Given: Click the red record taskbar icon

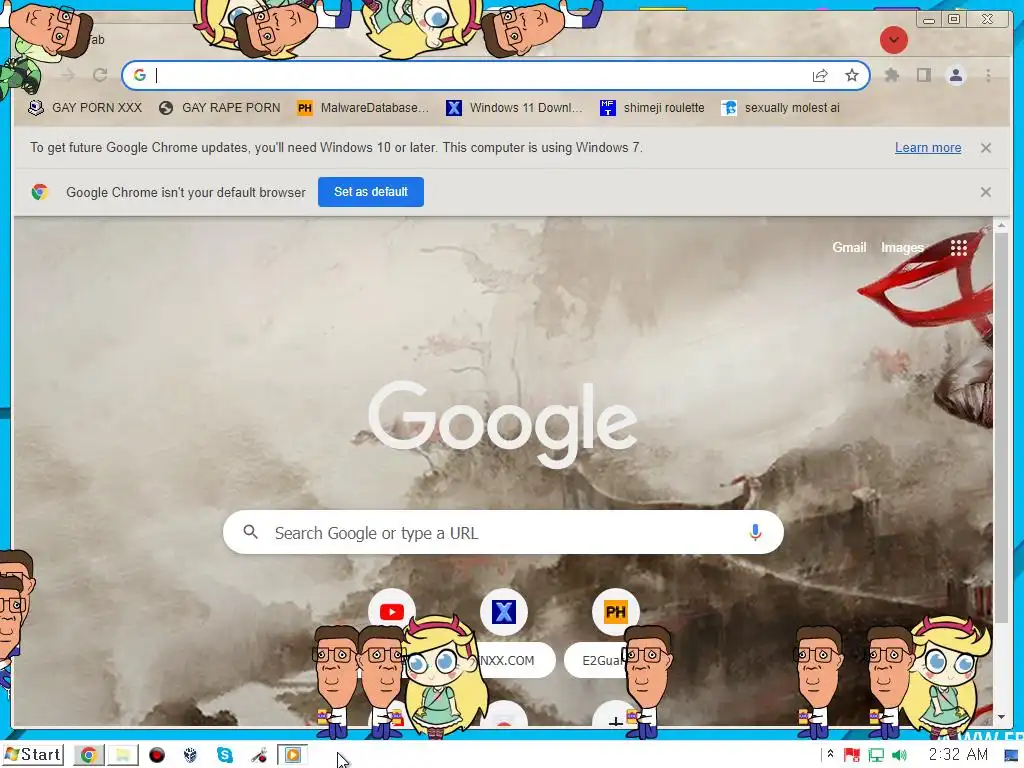Looking at the screenshot, I should [157, 756].
